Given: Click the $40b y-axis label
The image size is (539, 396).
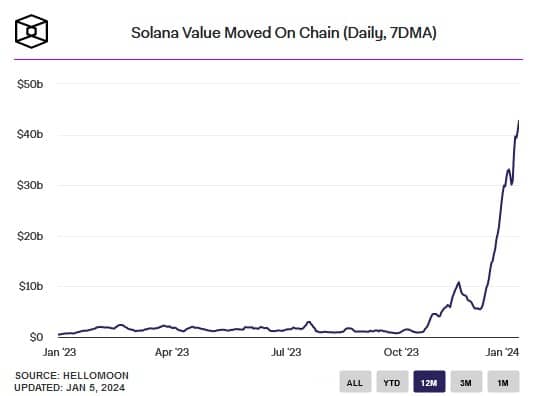Looking at the screenshot, I should tap(30, 134).
